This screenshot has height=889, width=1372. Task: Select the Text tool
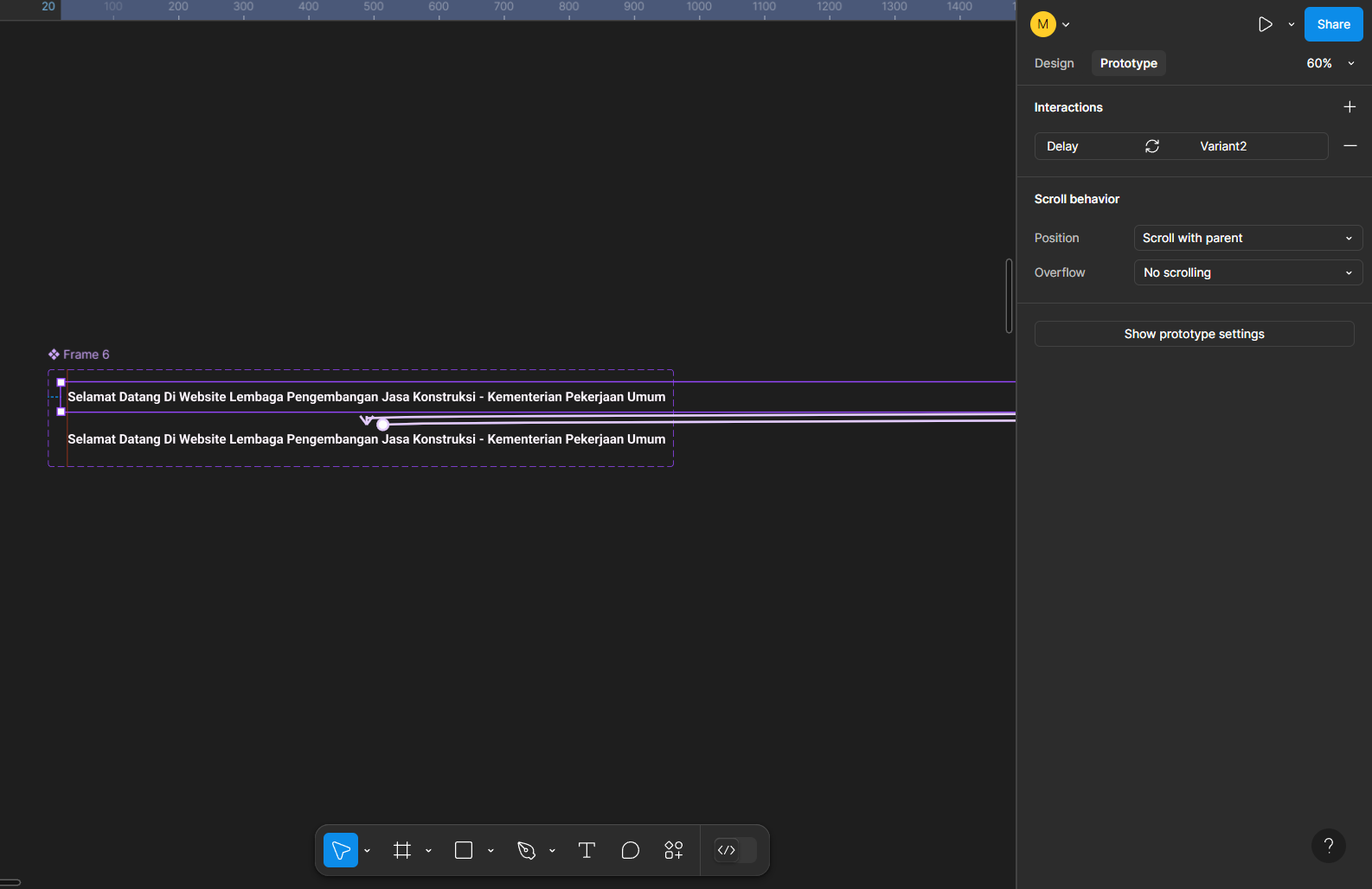point(587,850)
